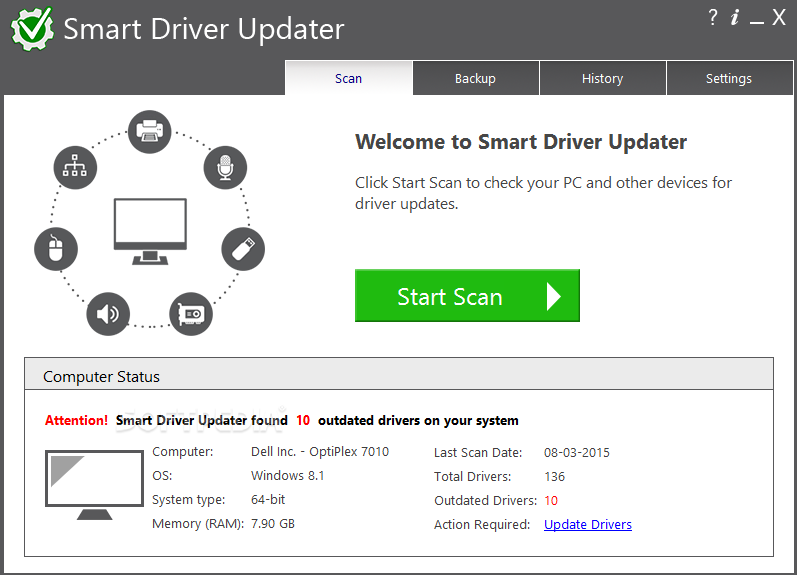
Task: Switch to the Scan tab
Action: click(x=349, y=78)
